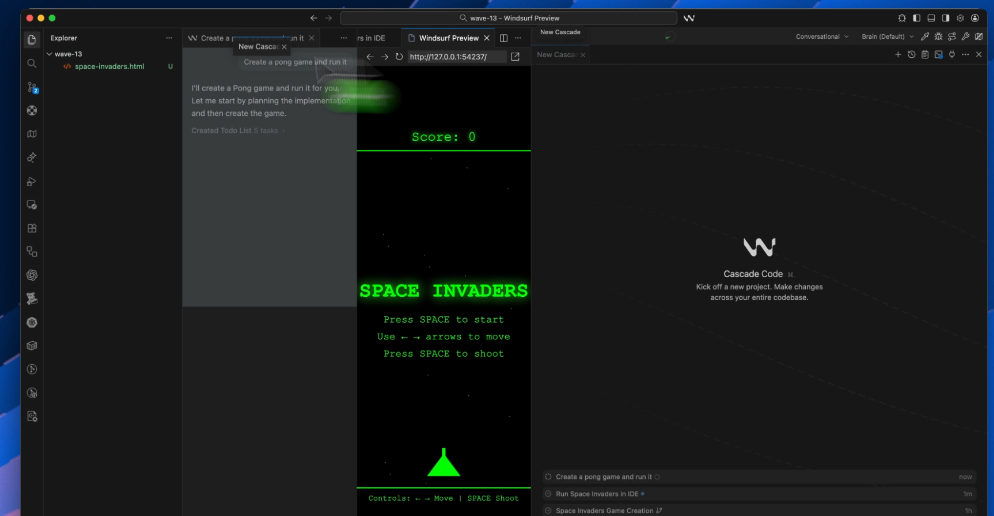Open conversation Run Space Invaders in IDE

758,494
